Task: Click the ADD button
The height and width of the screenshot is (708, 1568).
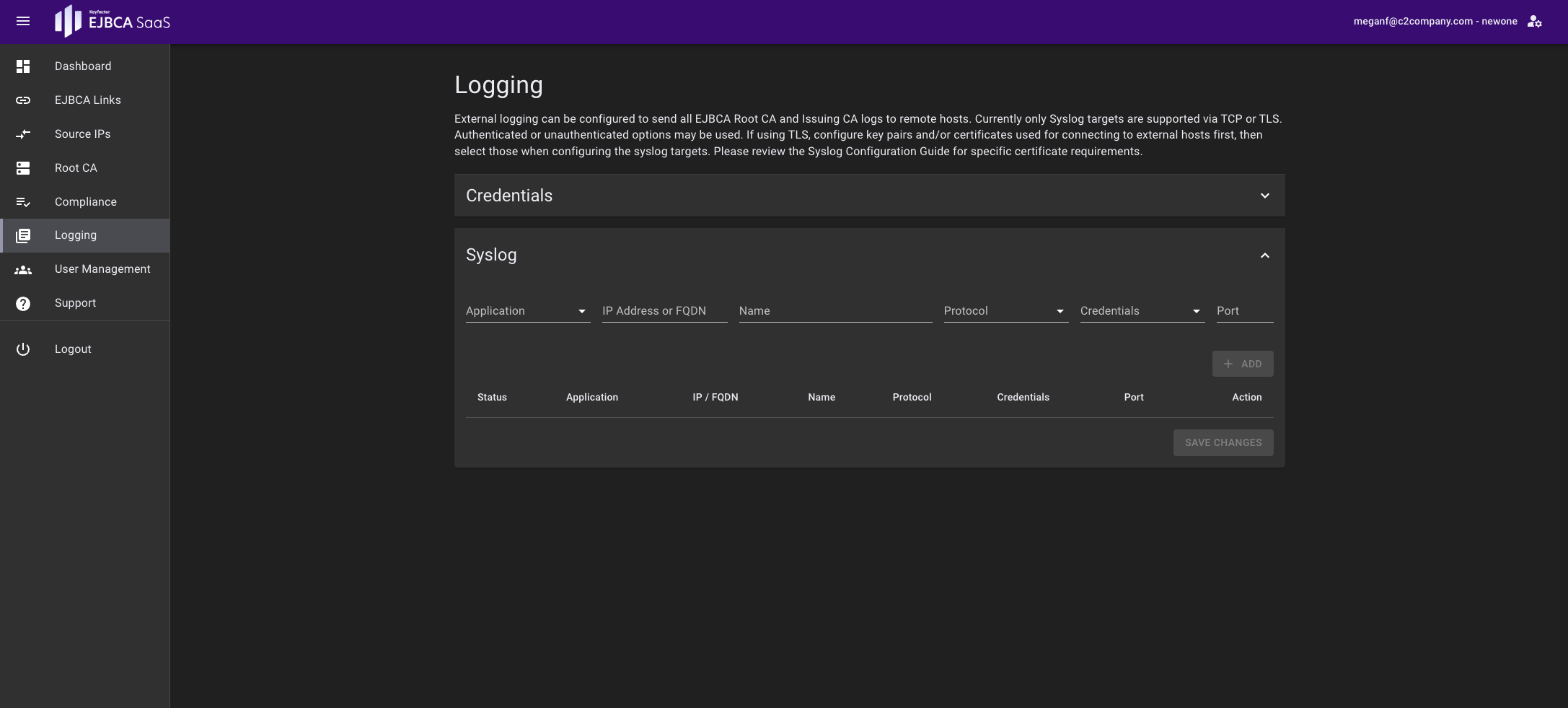Action: pyautogui.click(x=1242, y=364)
